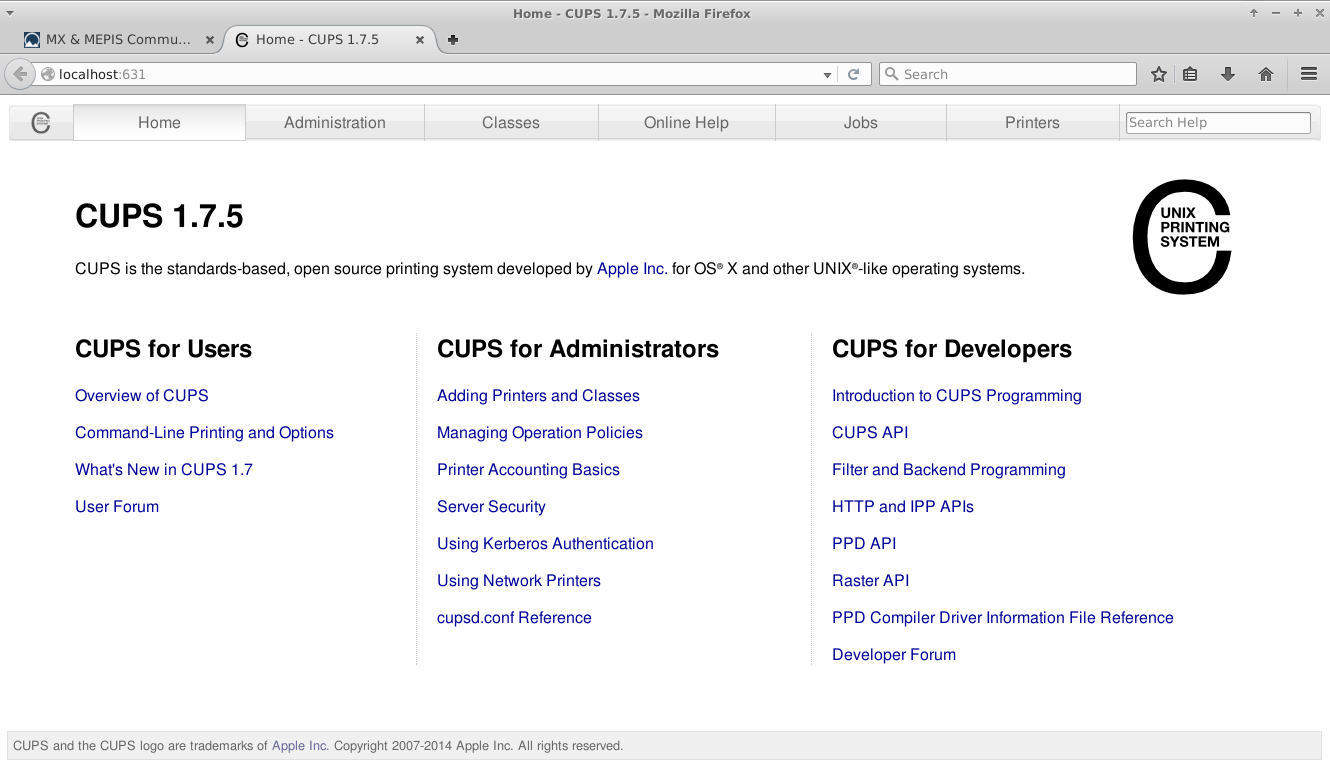
Task: Click the magnifier icon in the search bar
Action: (x=890, y=74)
